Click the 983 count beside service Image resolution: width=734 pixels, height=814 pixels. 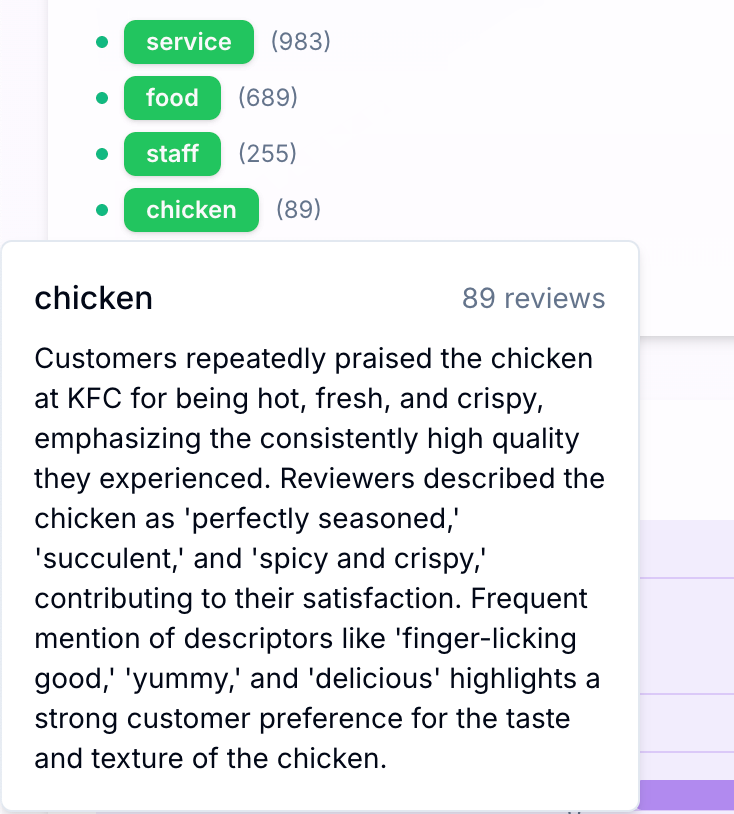coord(300,42)
